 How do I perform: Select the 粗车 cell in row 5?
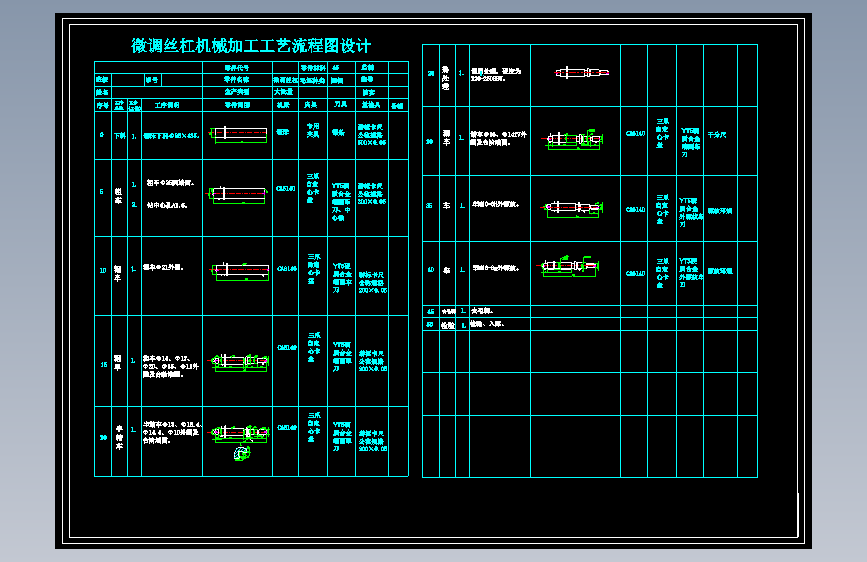tap(119, 196)
